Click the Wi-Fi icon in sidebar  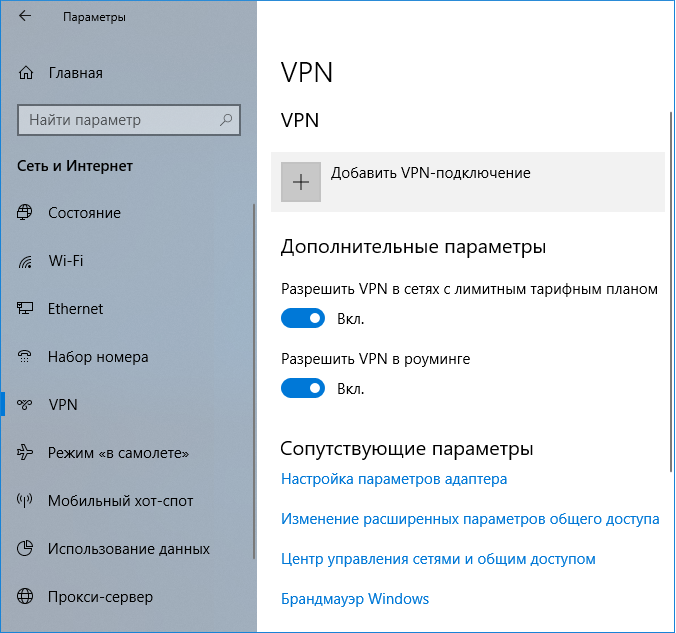[x=26, y=262]
